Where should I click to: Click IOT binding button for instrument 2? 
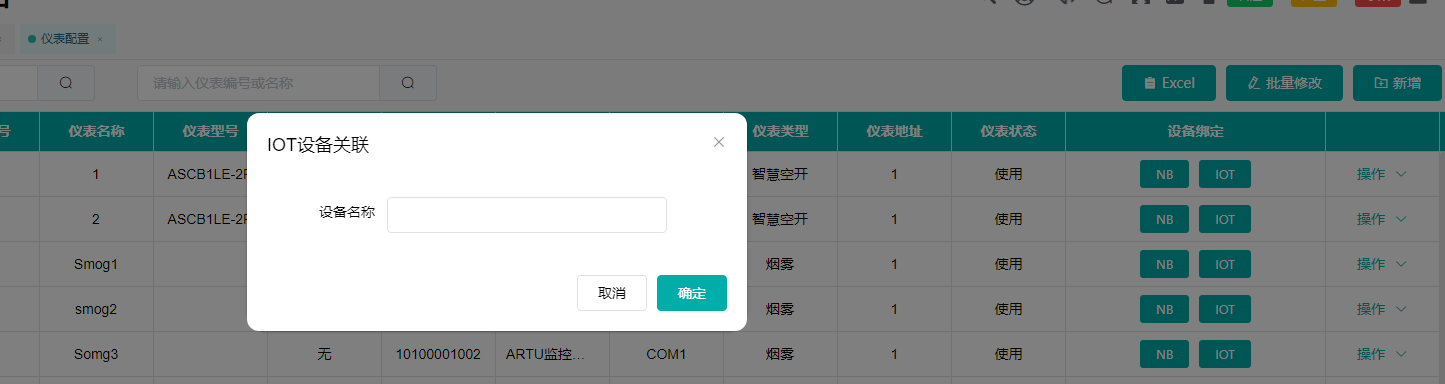click(1225, 219)
